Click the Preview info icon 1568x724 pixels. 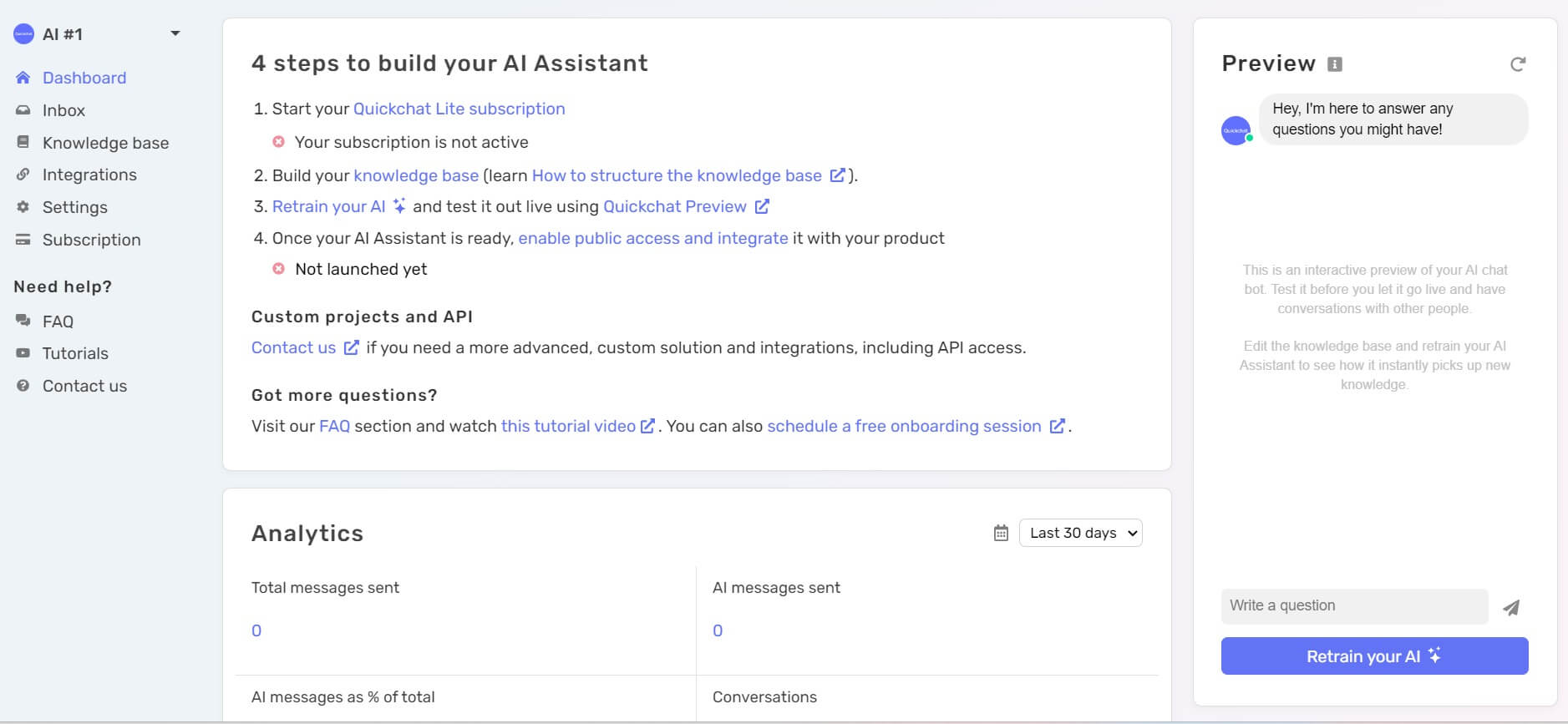pyautogui.click(x=1335, y=64)
